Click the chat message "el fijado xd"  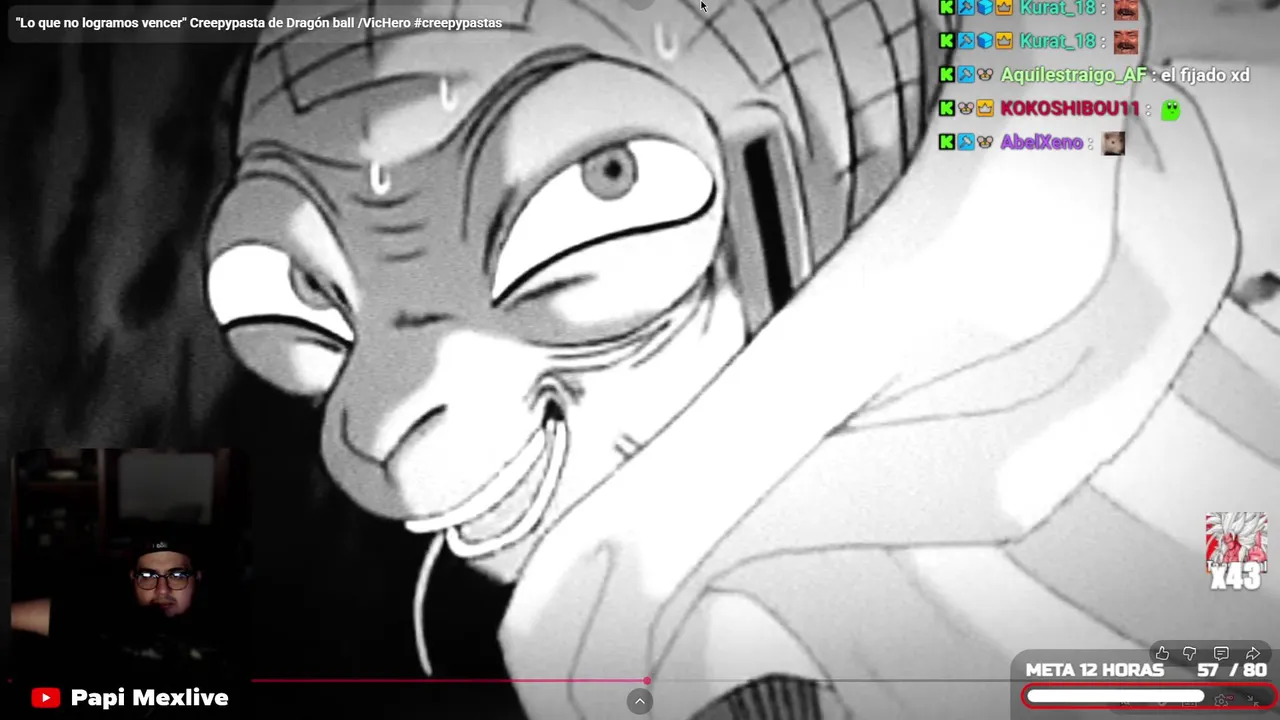coord(1205,75)
